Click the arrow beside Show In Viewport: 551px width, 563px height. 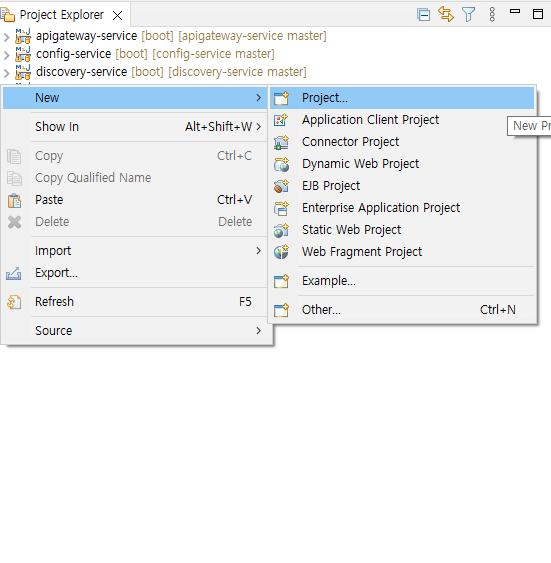click(258, 127)
